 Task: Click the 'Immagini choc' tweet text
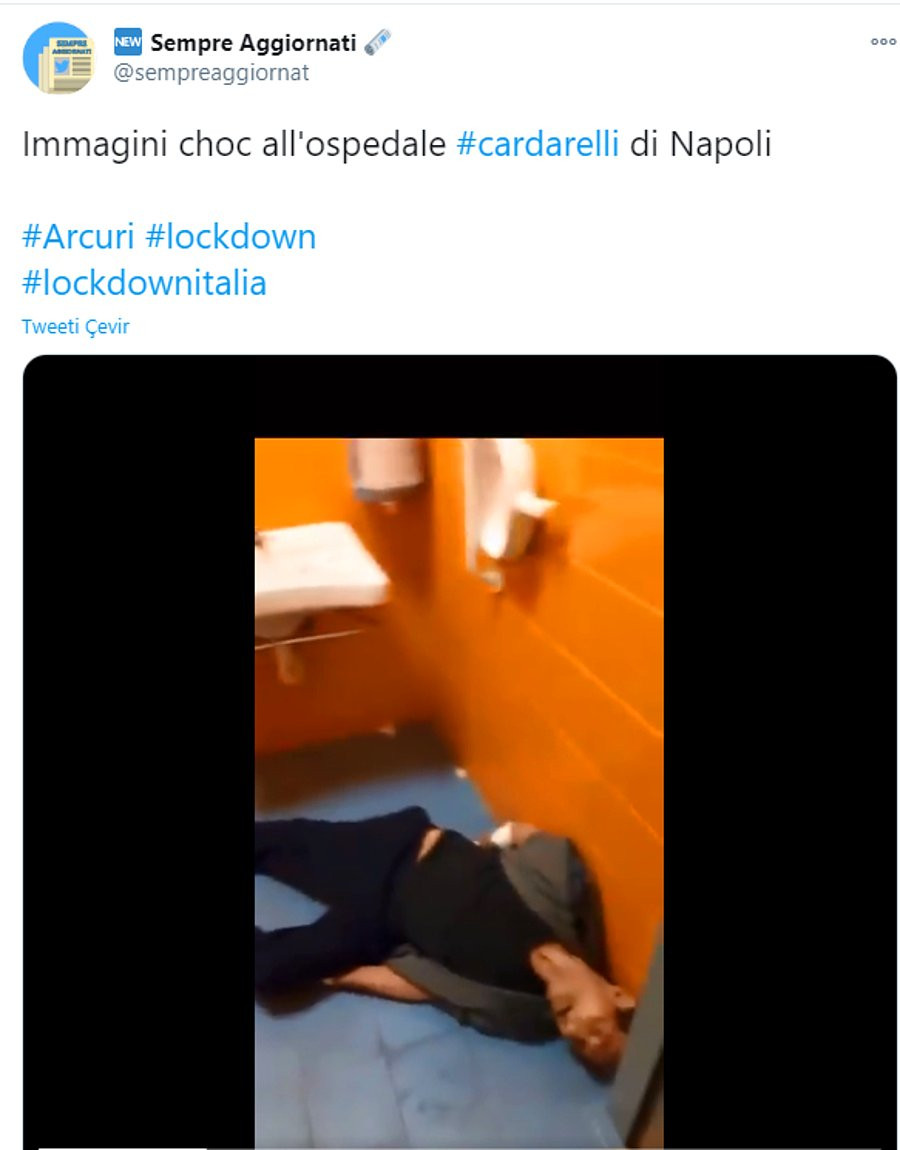[x=136, y=144]
